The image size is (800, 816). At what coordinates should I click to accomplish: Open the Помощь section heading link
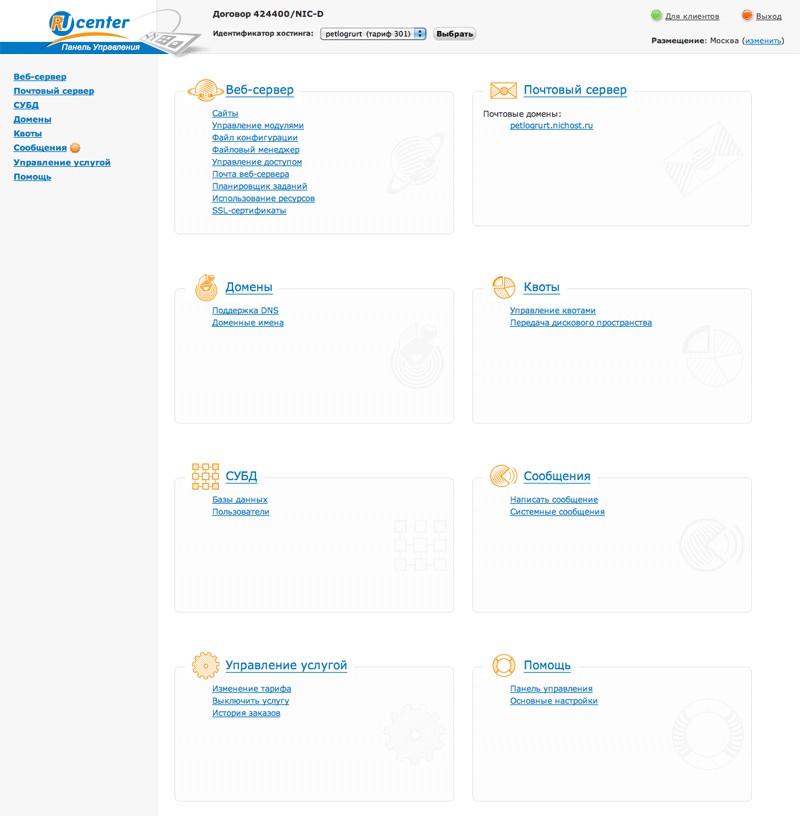point(547,665)
